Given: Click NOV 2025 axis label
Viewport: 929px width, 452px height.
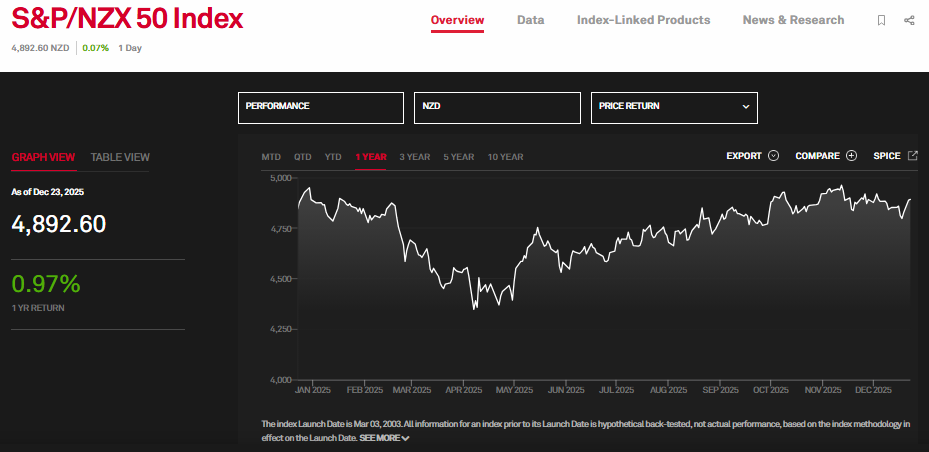Looking at the screenshot, I should [x=822, y=390].
